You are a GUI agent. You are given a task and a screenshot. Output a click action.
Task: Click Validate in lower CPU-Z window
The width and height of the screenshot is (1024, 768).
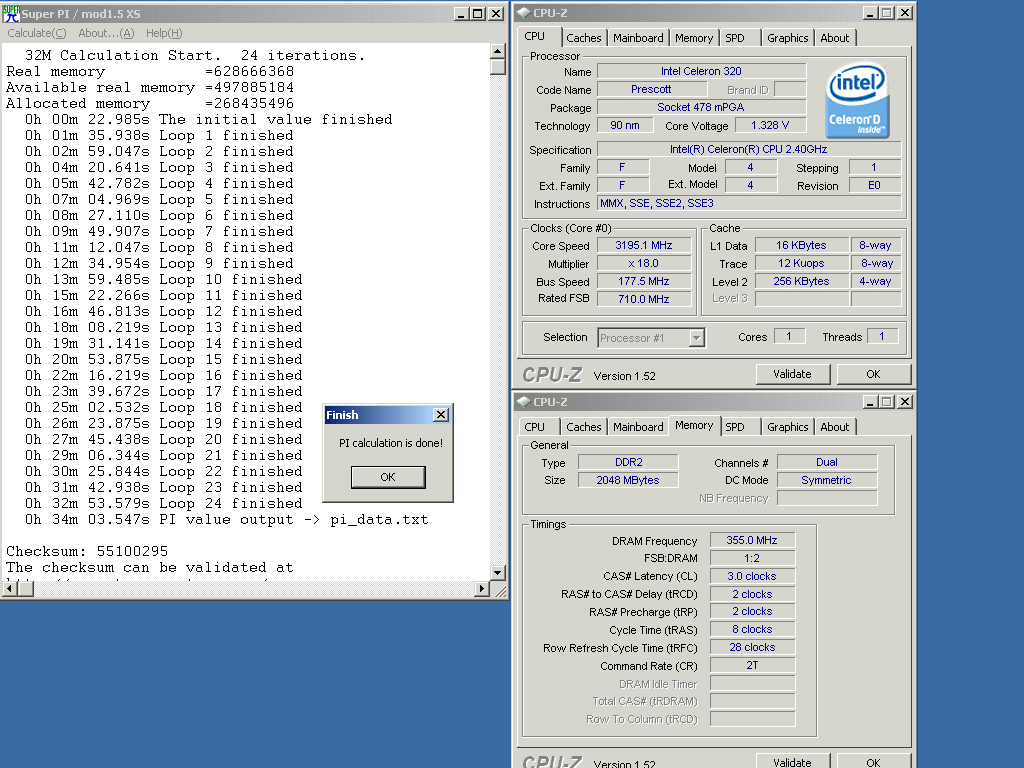[x=792, y=761]
